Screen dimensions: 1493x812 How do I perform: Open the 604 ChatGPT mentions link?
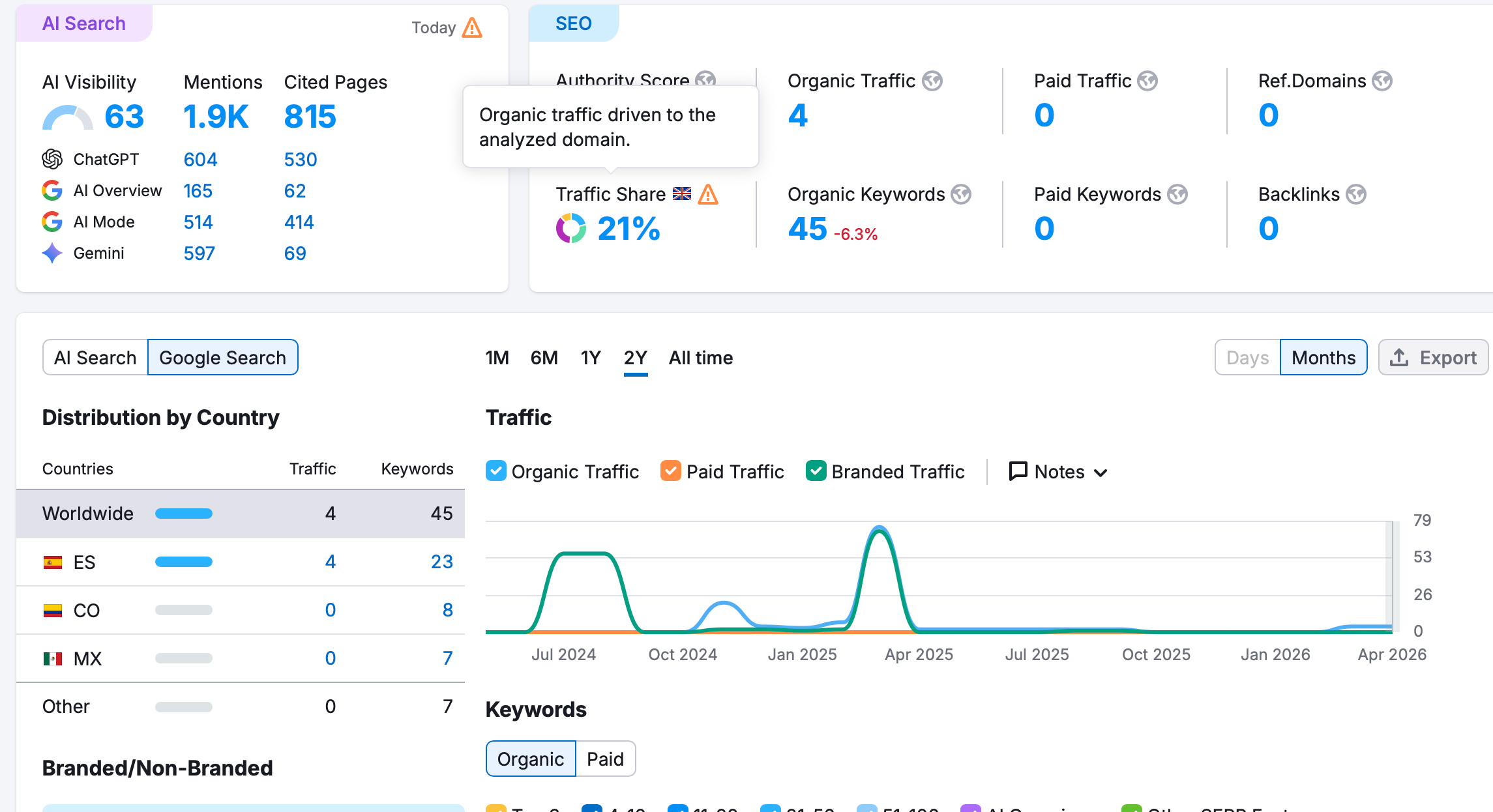click(x=200, y=160)
